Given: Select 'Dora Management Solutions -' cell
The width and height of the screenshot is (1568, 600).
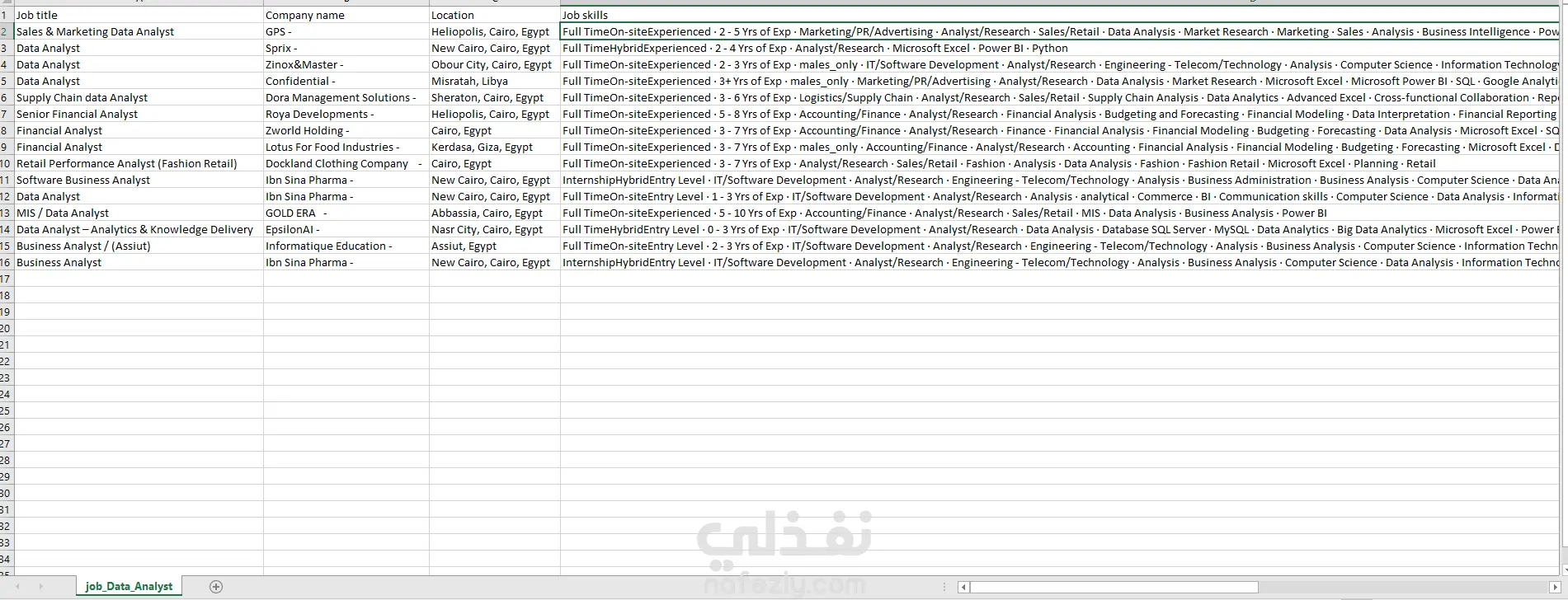Looking at the screenshot, I should click(x=346, y=97).
